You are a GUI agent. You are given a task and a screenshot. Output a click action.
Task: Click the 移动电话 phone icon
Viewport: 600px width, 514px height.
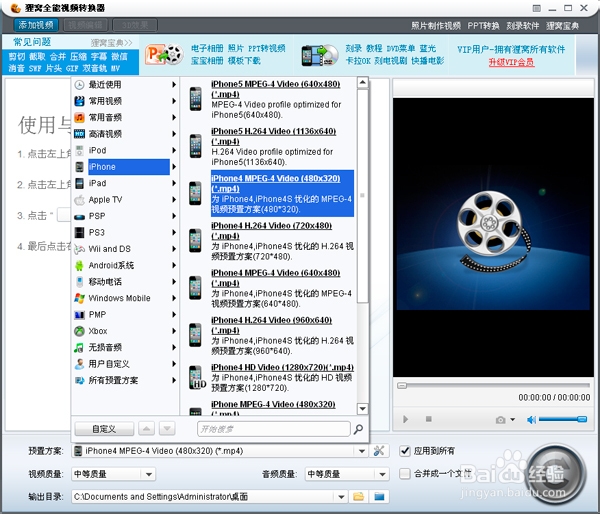pyautogui.click(x=79, y=282)
